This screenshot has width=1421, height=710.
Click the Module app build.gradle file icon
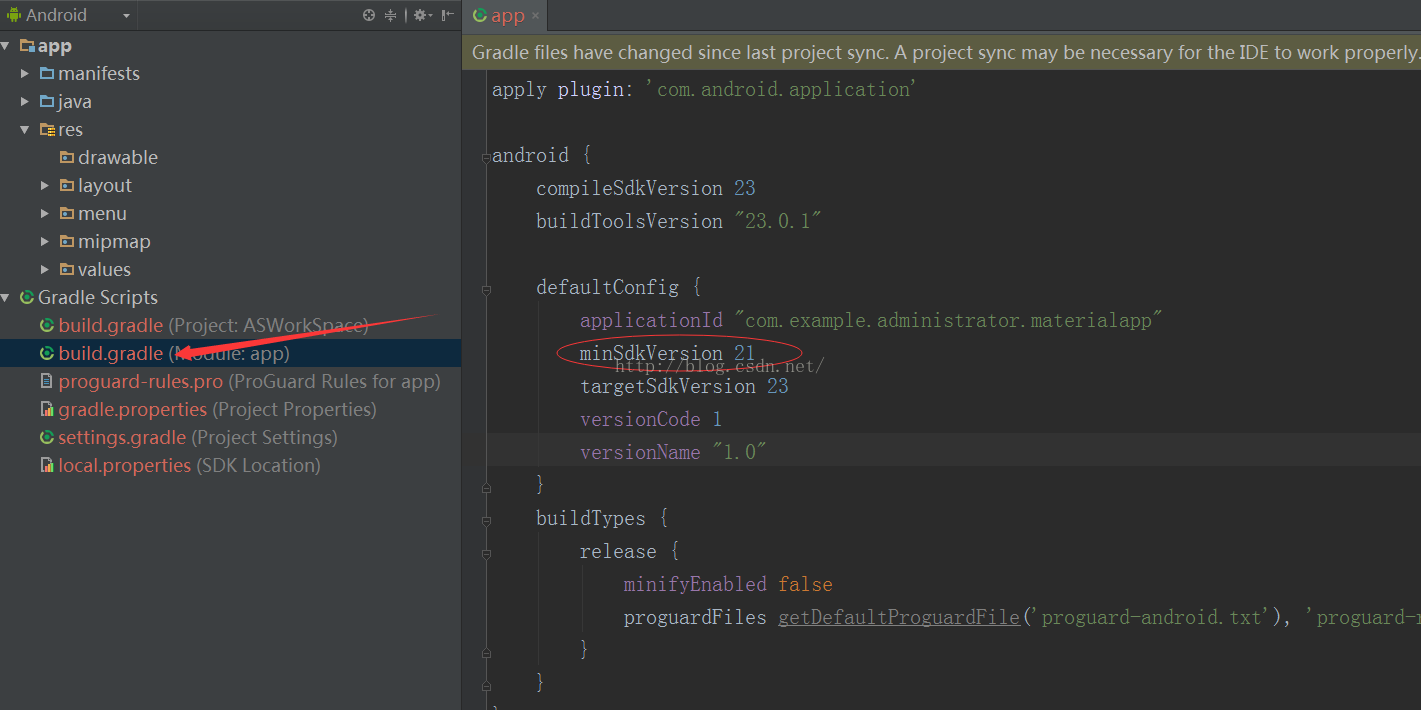(47, 354)
